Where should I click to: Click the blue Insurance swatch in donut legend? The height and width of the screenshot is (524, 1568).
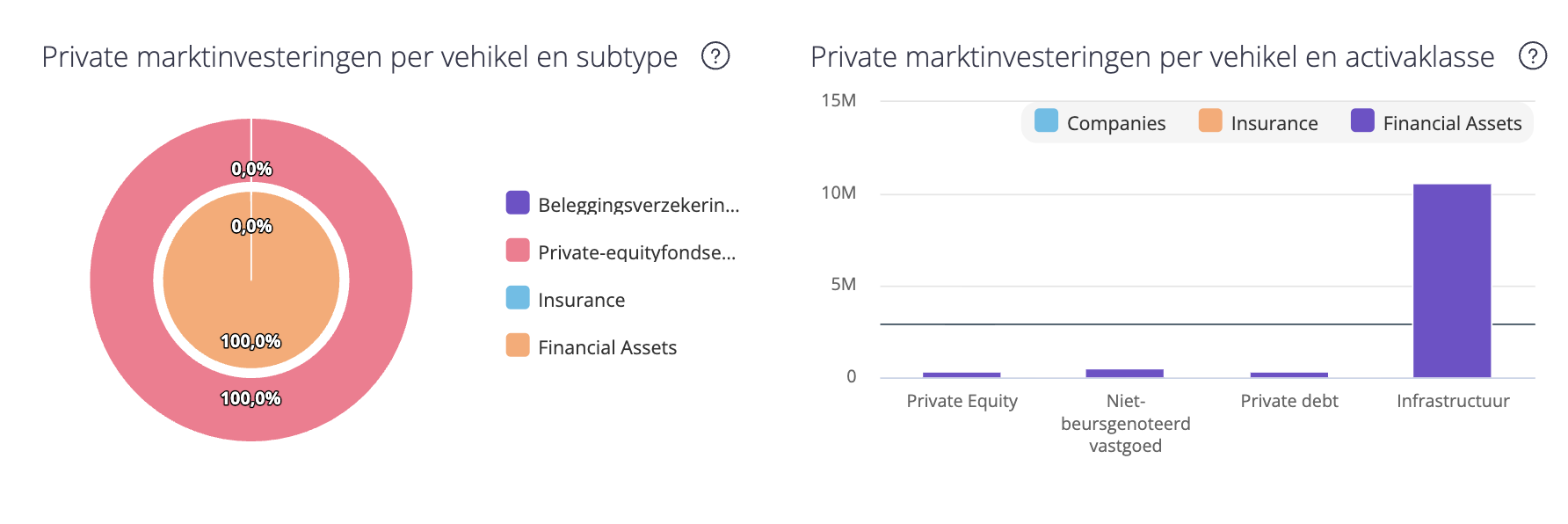(x=518, y=298)
